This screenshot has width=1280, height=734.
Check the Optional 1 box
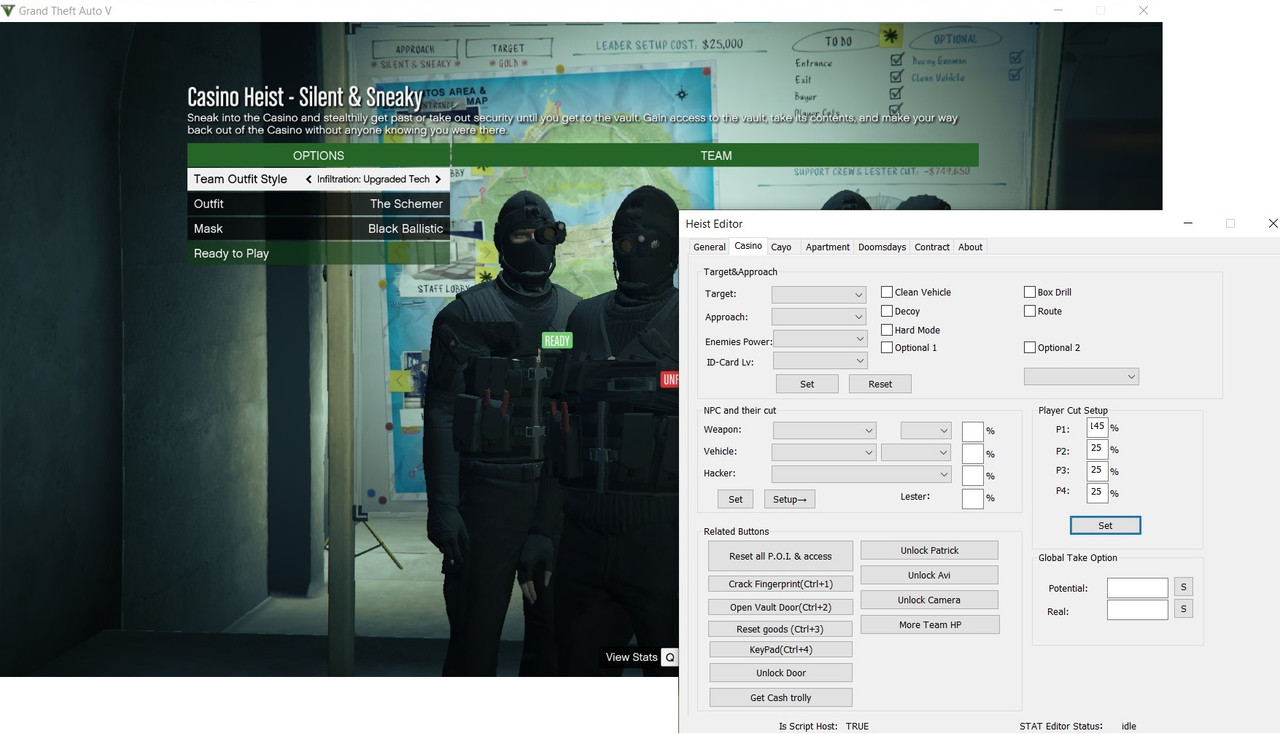(x=887, y=347)
